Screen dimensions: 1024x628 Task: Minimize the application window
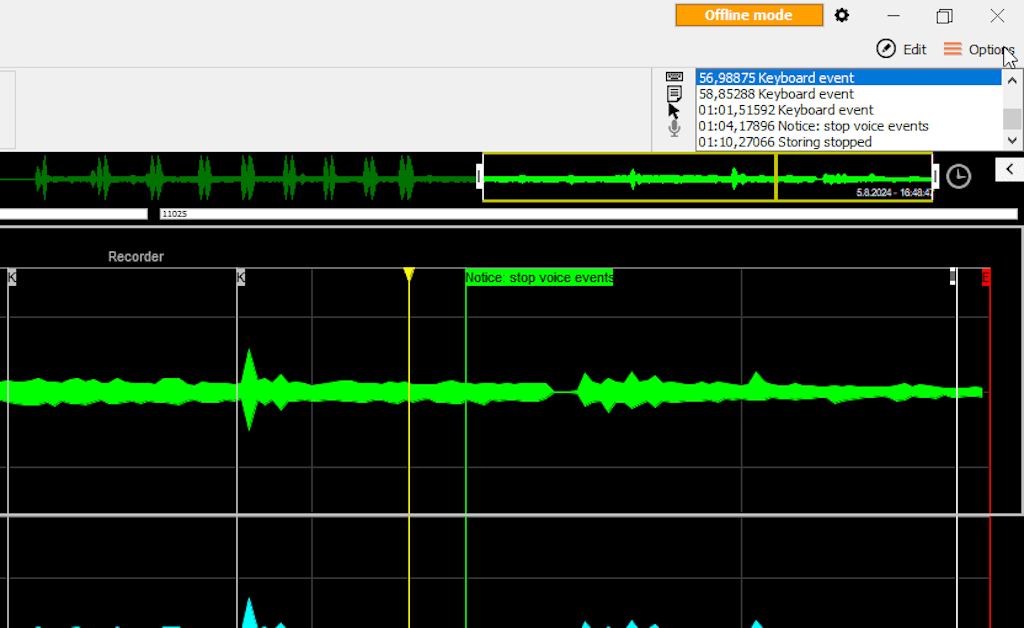(x=893, y=16)
